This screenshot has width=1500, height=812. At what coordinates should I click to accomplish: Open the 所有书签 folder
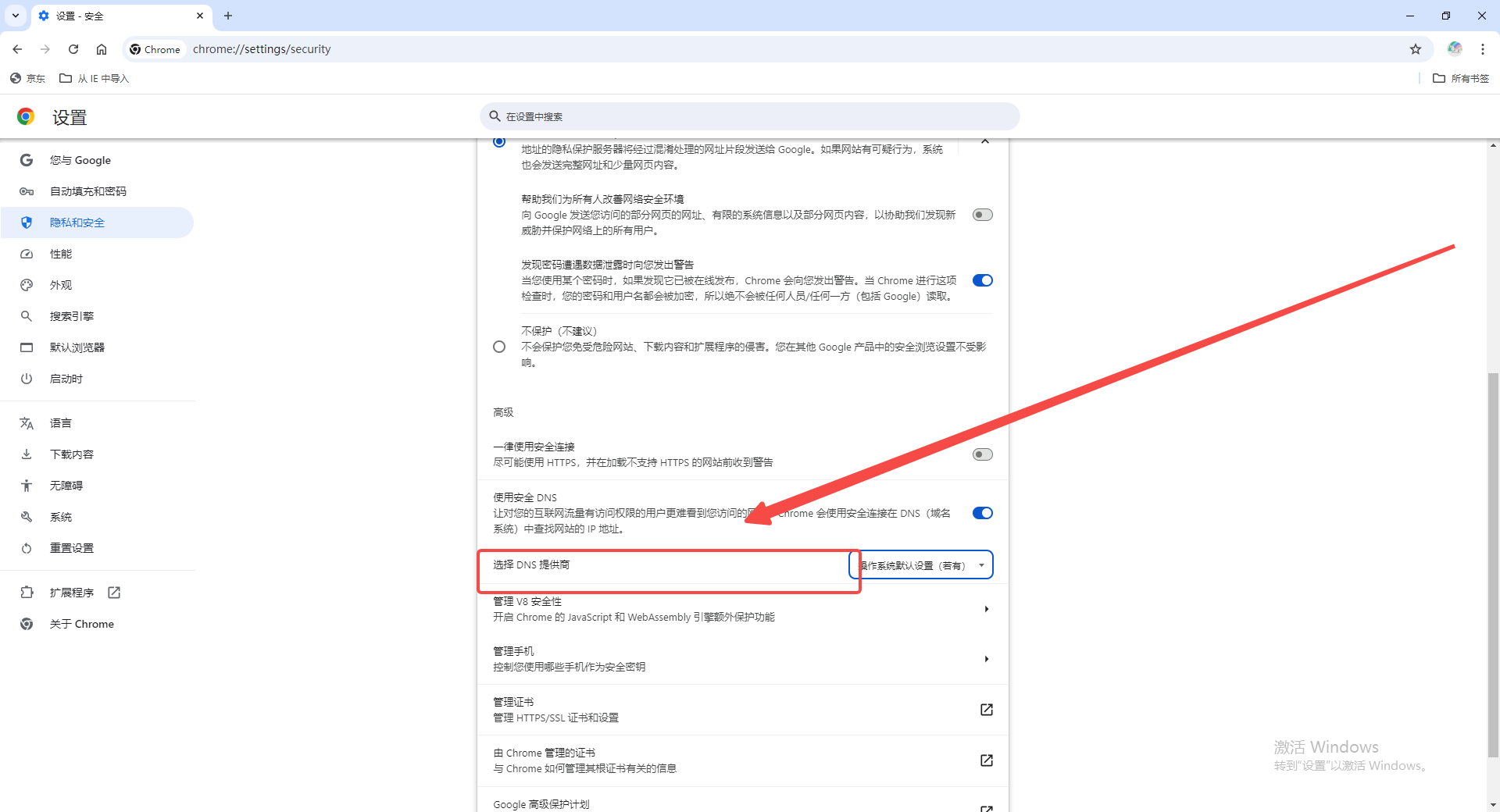(x=1461, y=78)
